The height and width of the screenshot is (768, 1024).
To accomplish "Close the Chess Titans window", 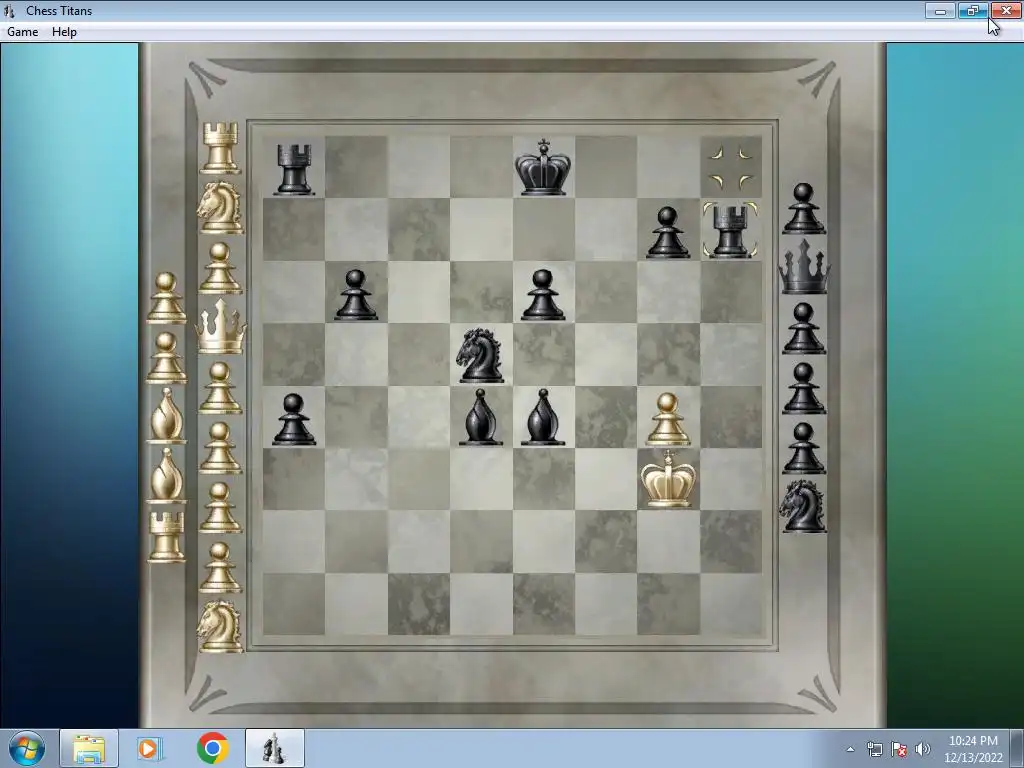I will (x=1006, y=10).
